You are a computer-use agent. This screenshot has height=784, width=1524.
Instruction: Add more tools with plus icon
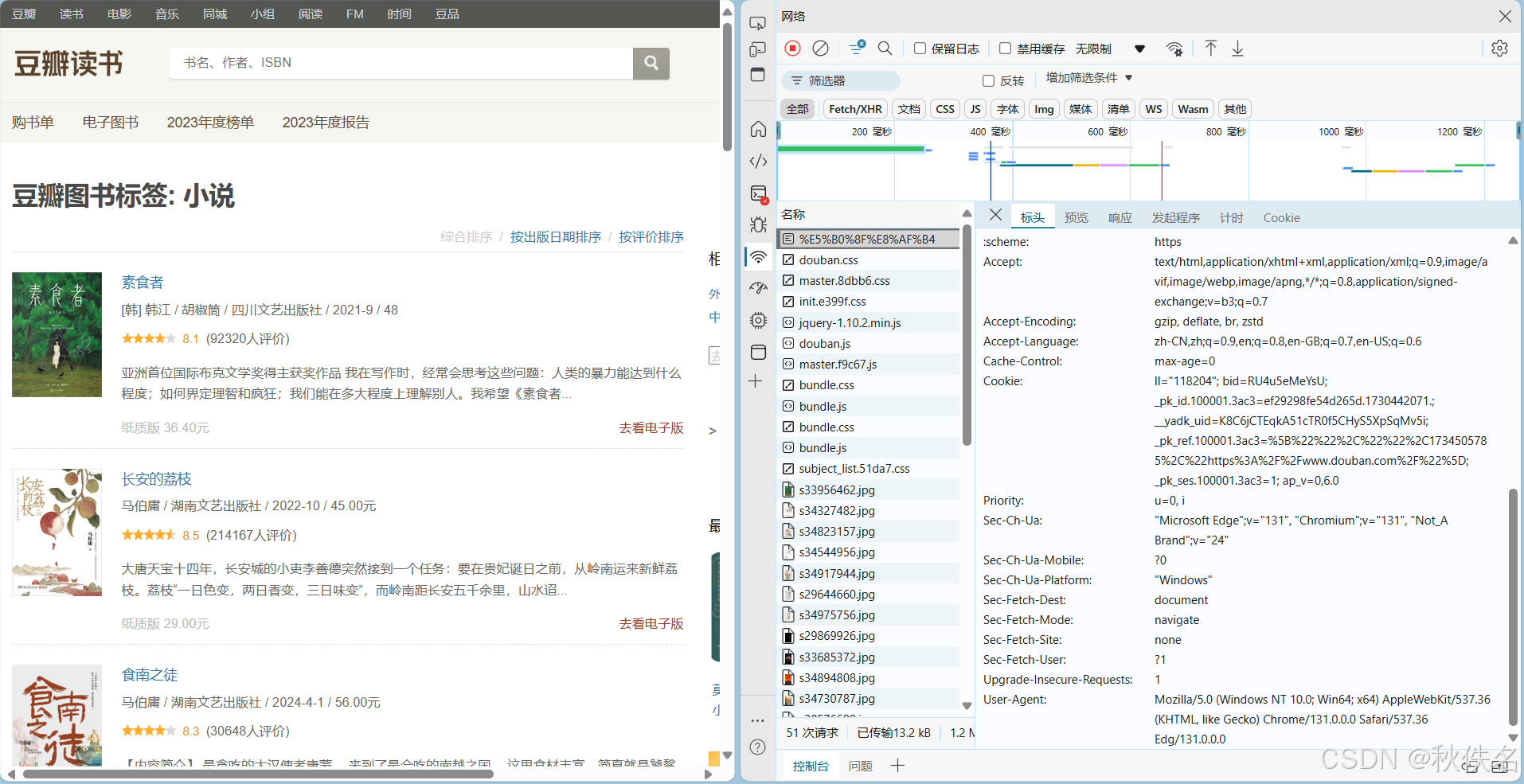point(756,381)
